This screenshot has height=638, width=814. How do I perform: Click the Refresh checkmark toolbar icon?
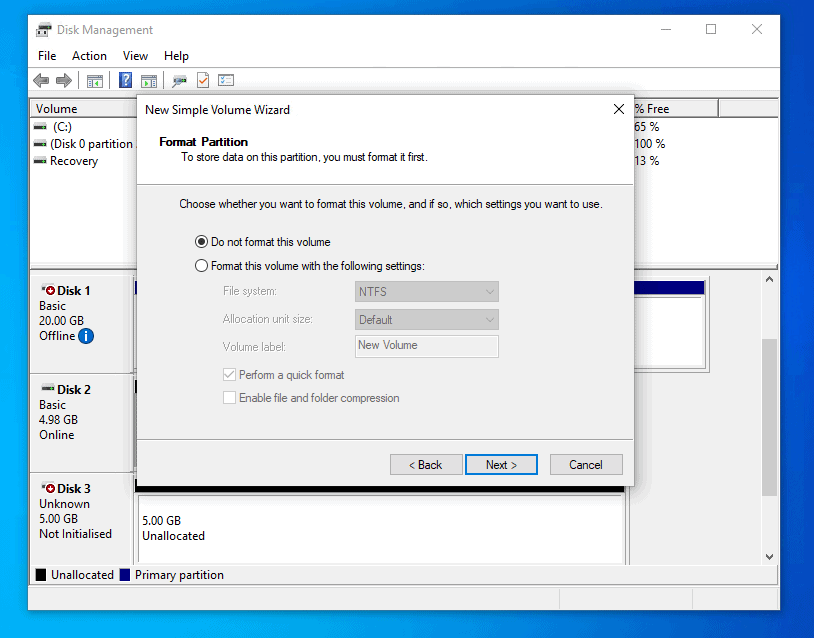tap(201, 80)
